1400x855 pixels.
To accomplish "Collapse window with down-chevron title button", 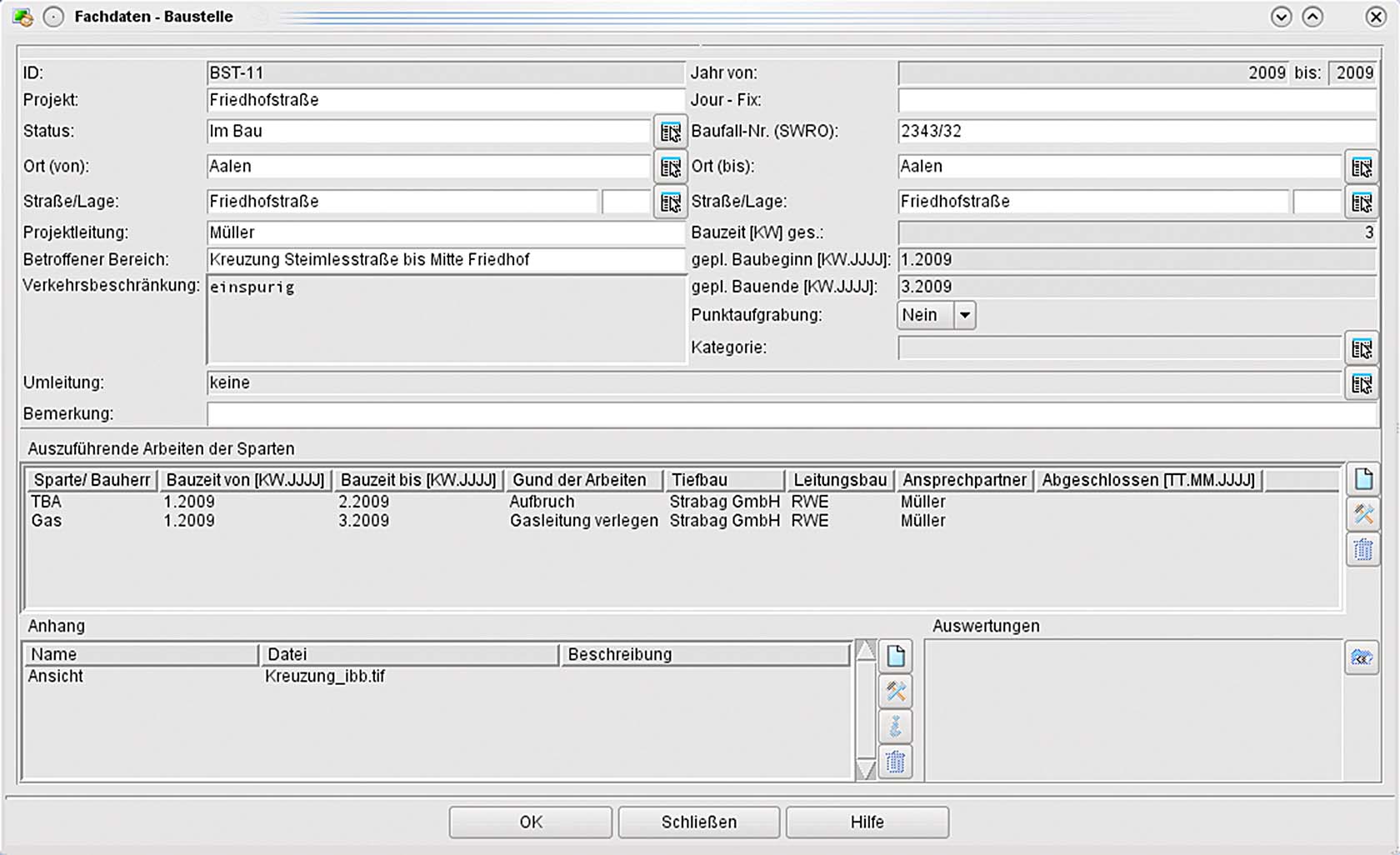I will pos(1281,17).
